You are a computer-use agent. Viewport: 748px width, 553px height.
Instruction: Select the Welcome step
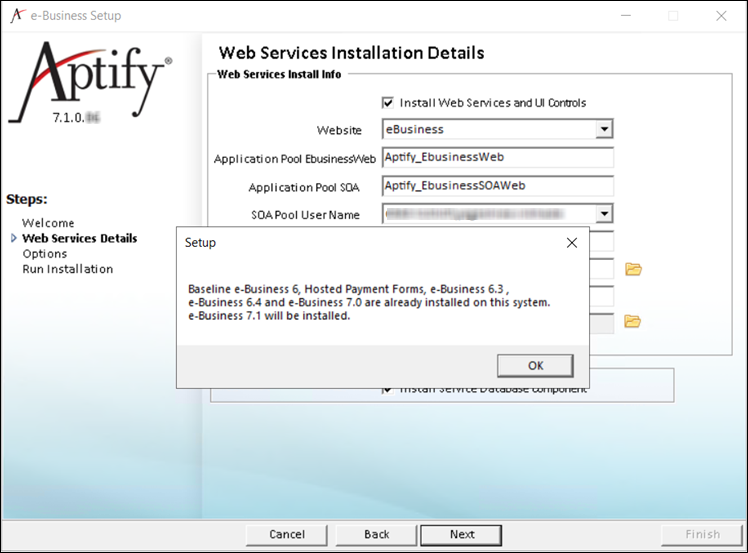(x=48, y=223)
